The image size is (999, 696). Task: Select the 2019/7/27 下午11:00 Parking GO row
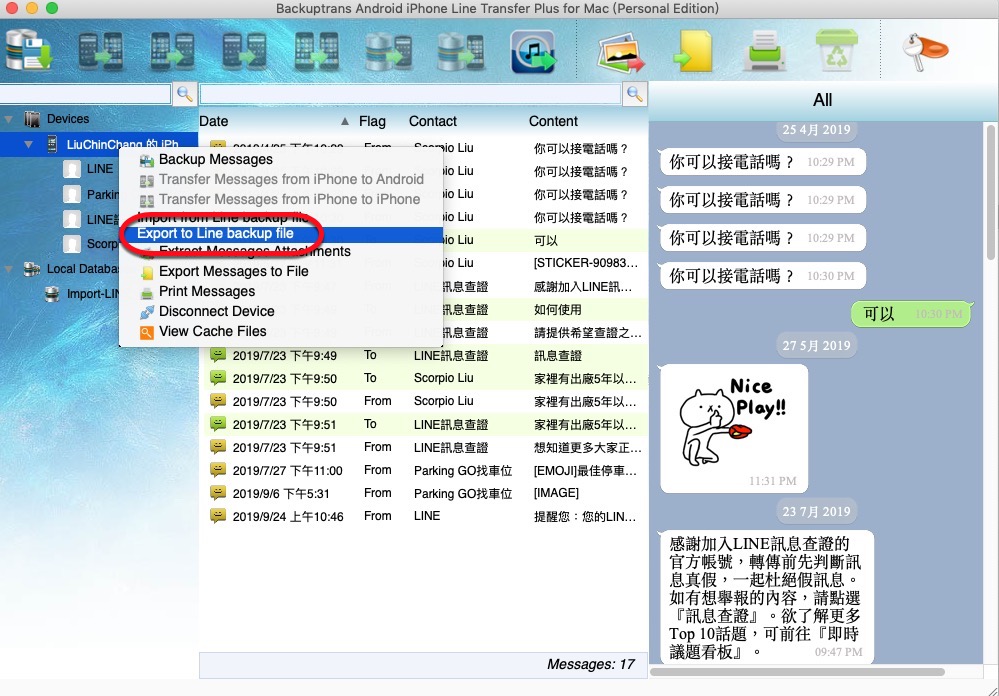pos(424,470)
